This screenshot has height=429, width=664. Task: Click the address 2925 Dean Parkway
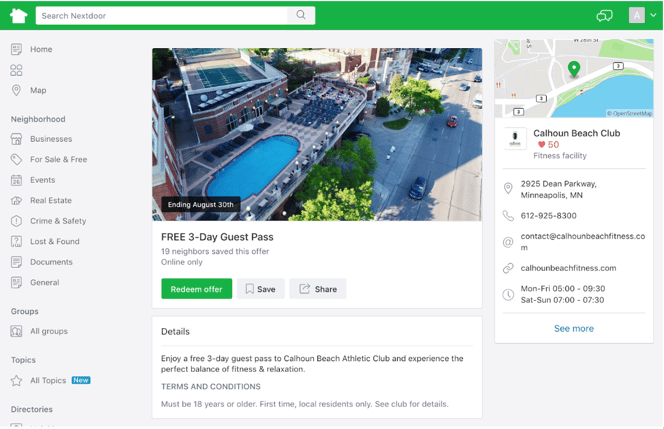point(559,189)
